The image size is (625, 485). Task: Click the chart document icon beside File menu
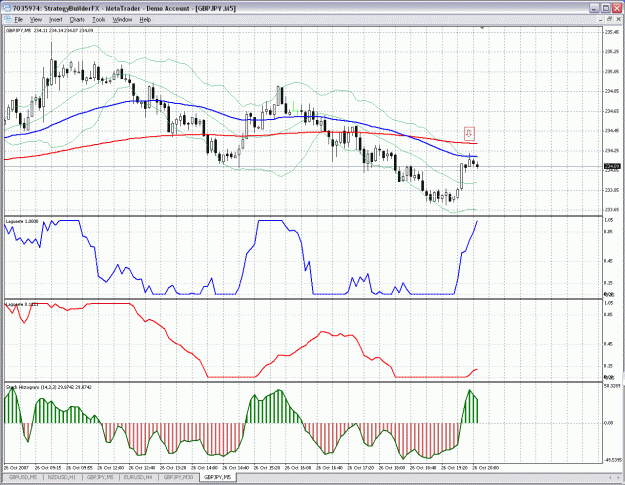(7, 20)
